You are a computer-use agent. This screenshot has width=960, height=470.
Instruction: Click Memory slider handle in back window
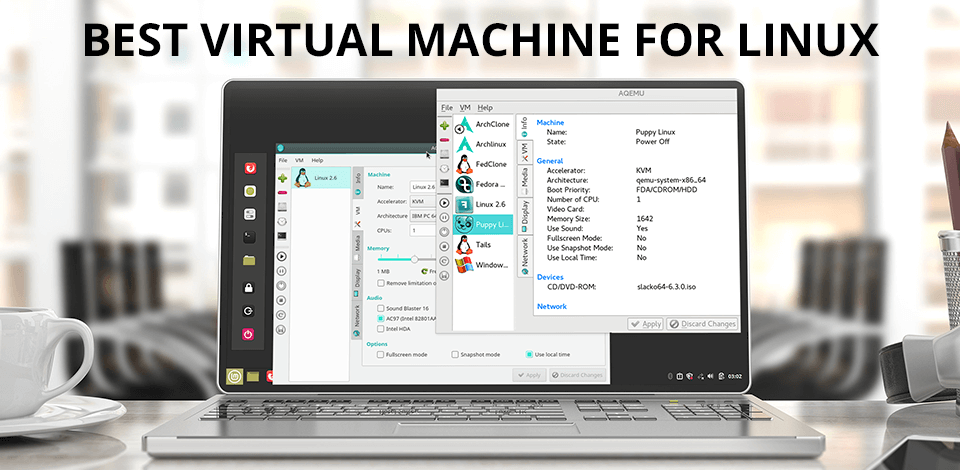point(414,259)
